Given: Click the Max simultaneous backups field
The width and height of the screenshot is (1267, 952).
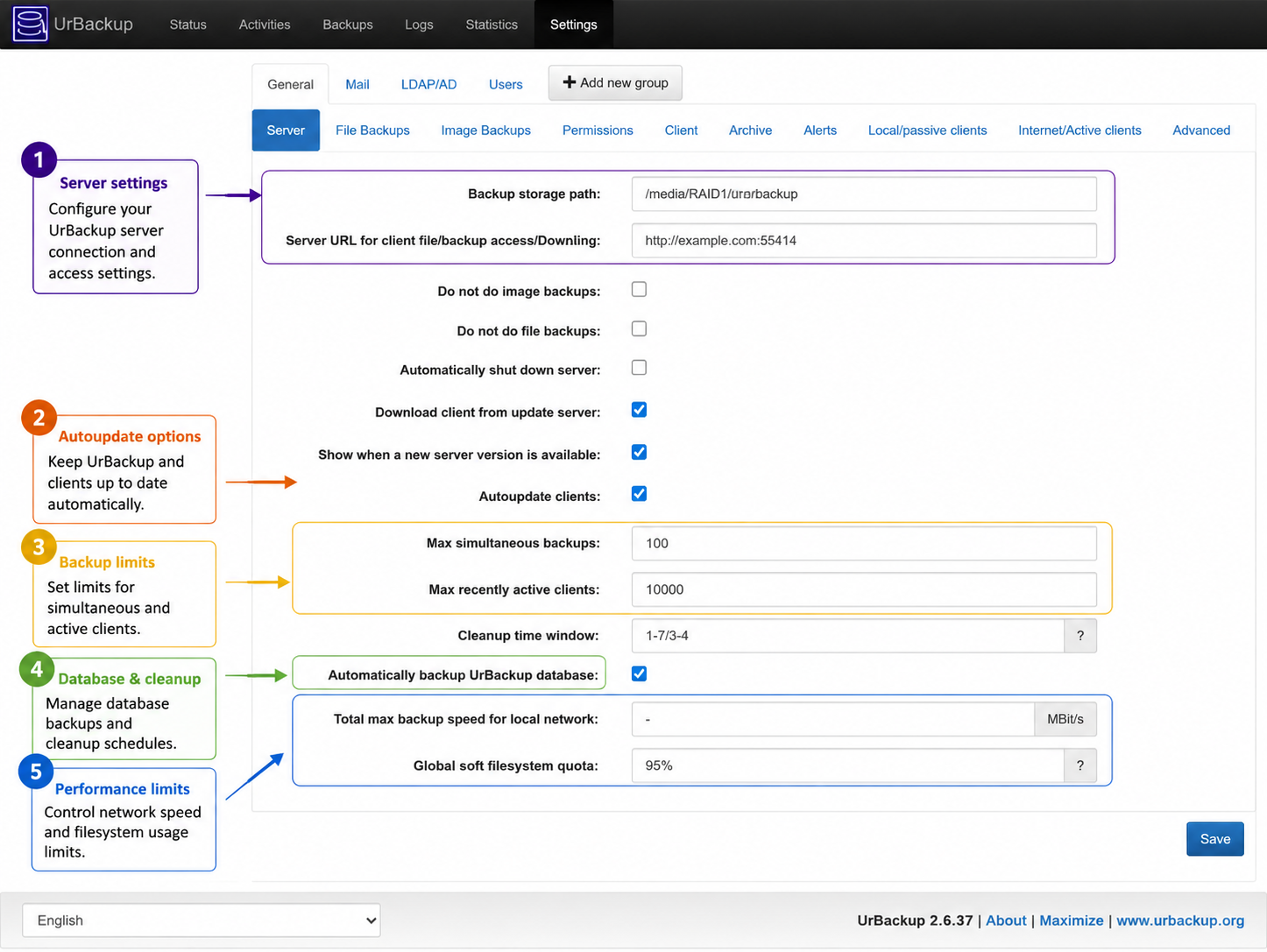Looking at the screenshot, I should coord(864,543).
